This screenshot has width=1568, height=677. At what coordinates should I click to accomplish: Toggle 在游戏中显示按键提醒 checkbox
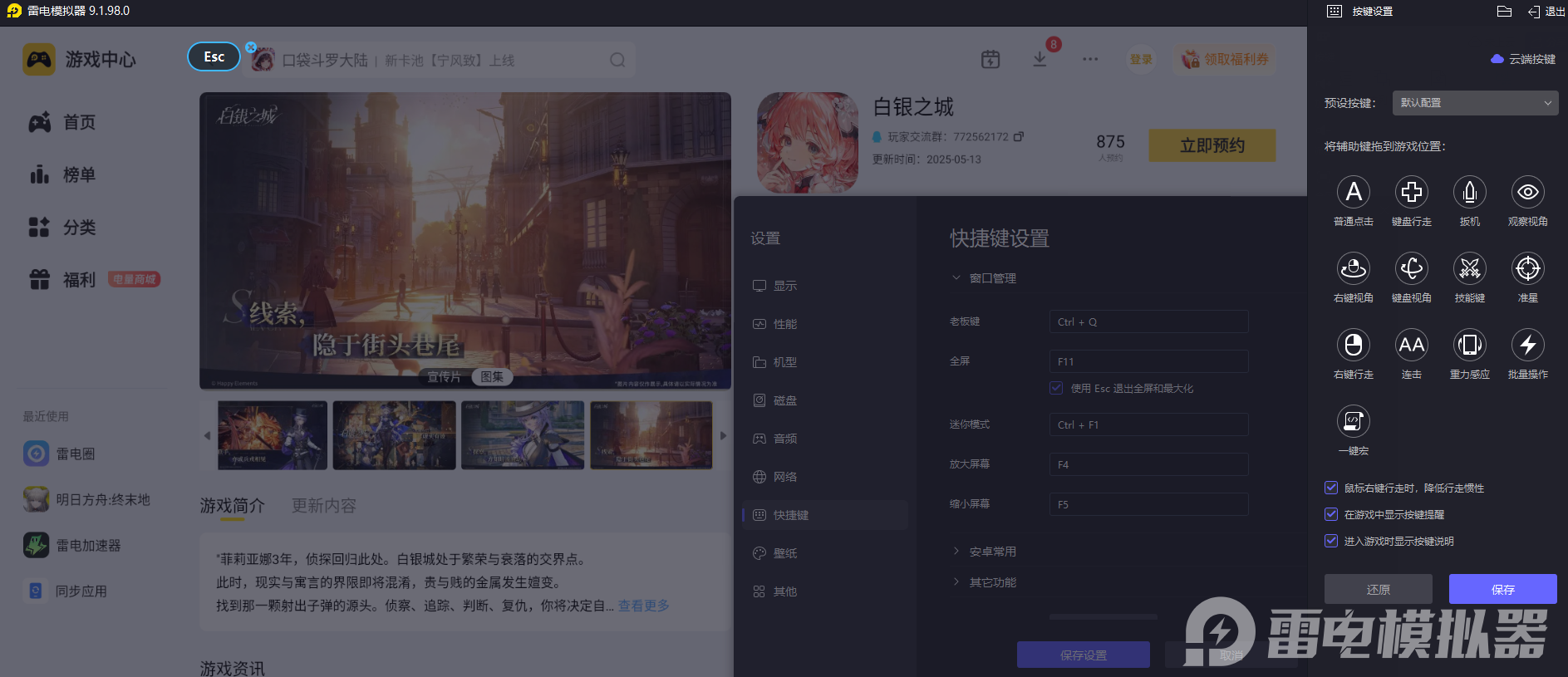1331,514
